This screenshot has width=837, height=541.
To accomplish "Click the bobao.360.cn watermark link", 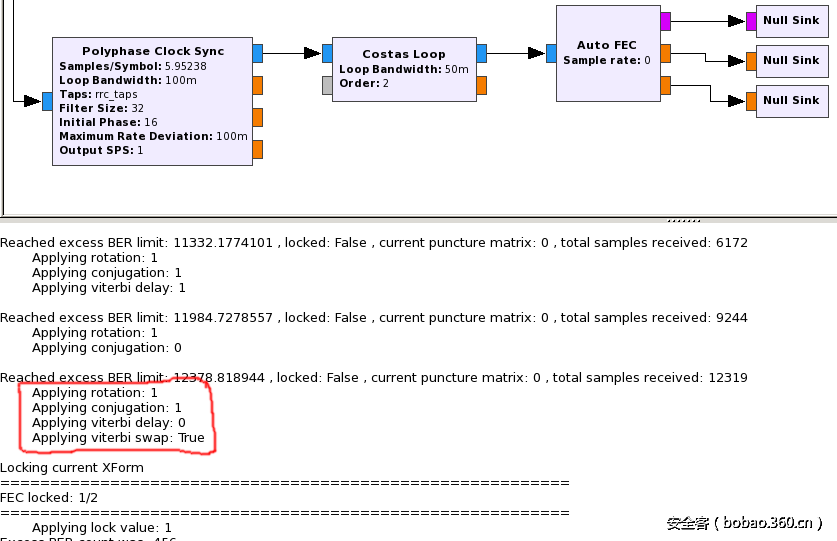I will pos(744,523).
